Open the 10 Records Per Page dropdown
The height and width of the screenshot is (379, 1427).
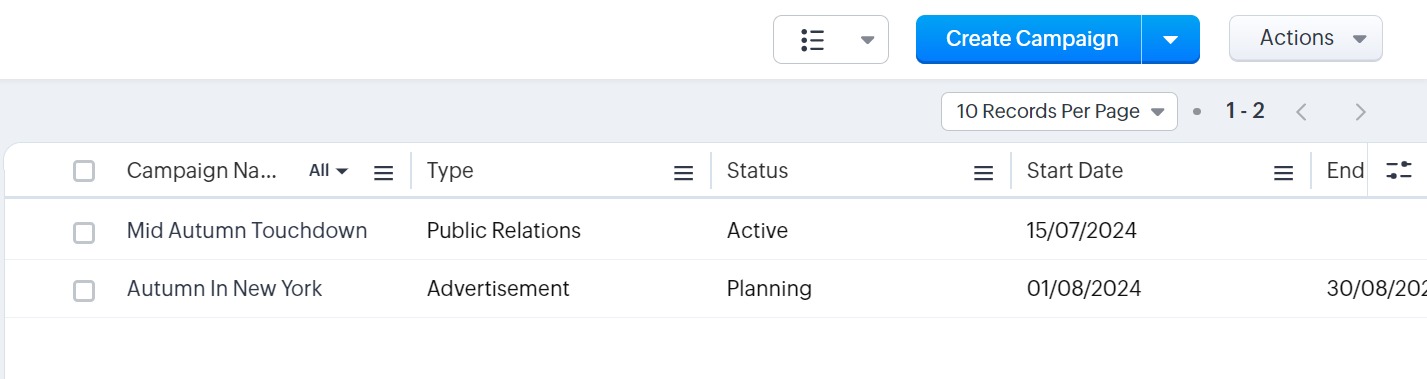[1059, 111]
